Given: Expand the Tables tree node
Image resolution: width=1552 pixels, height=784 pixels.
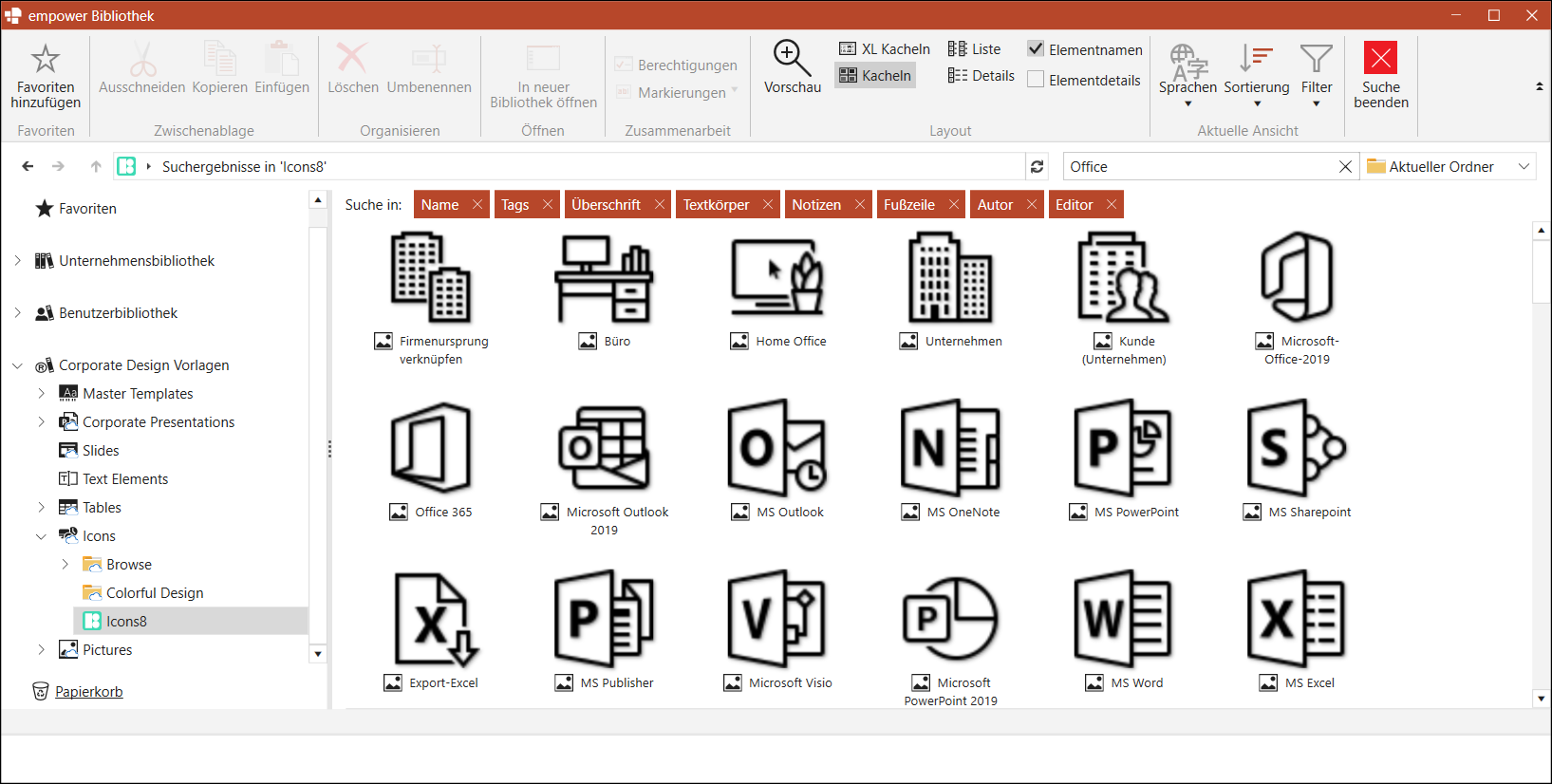Looking at the screenshot, I should click(41, 507).
